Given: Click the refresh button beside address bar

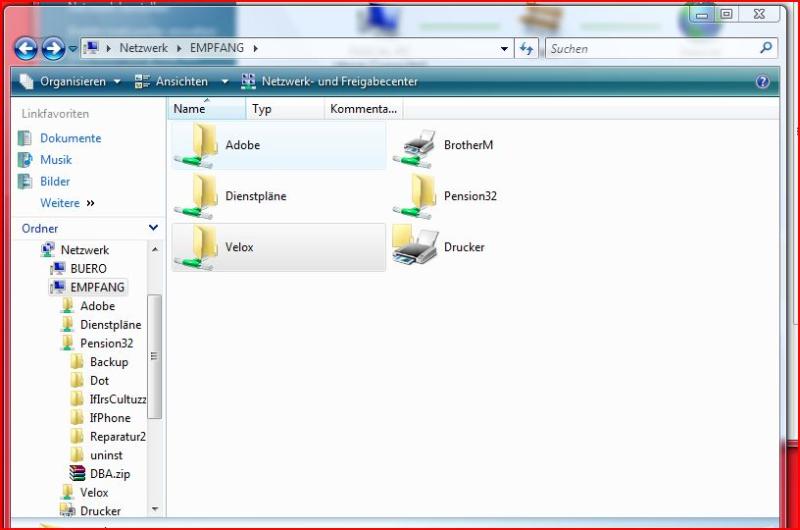Looking at the screenshot, I should point(527,48).
